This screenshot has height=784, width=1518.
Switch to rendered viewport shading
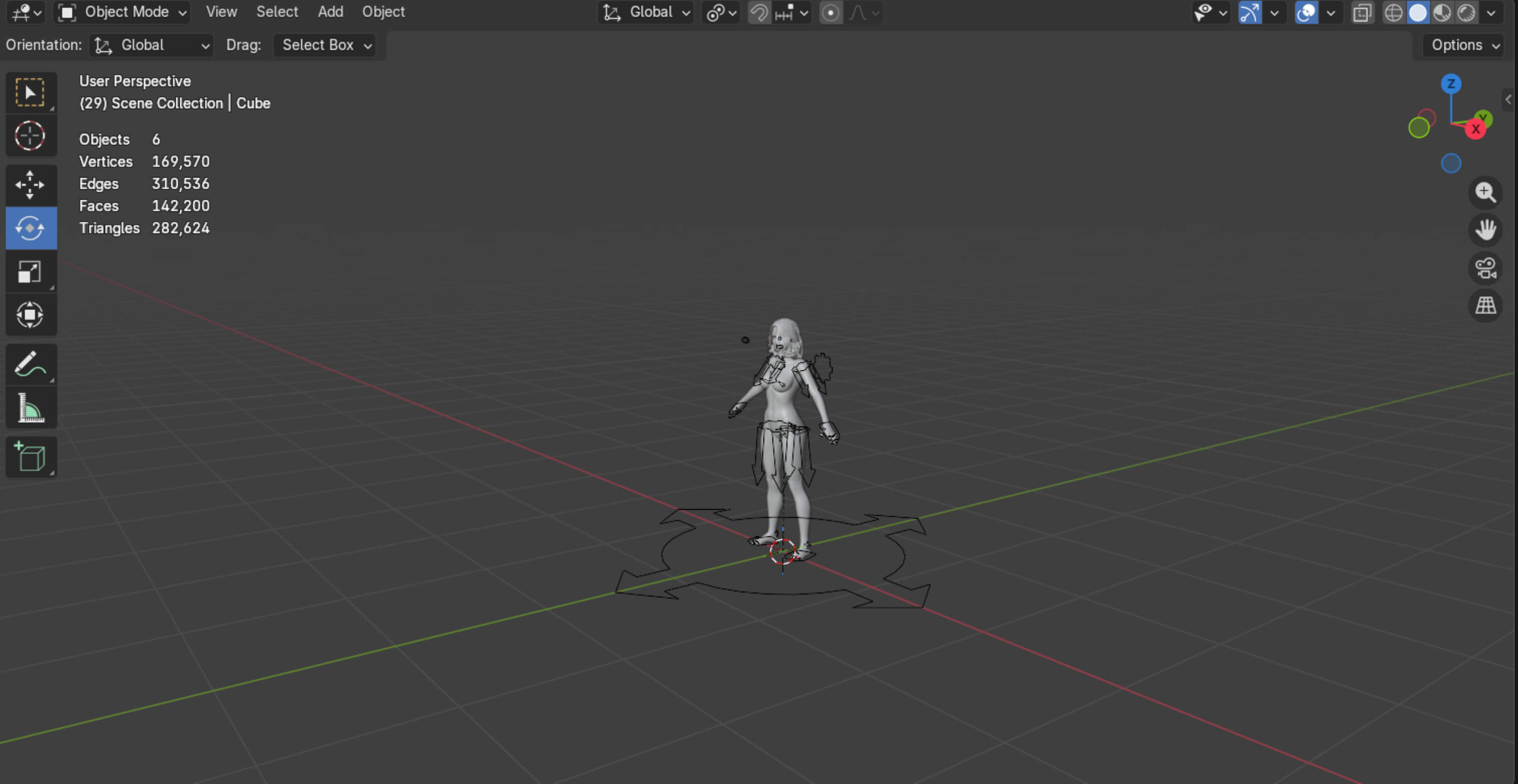1466,12
